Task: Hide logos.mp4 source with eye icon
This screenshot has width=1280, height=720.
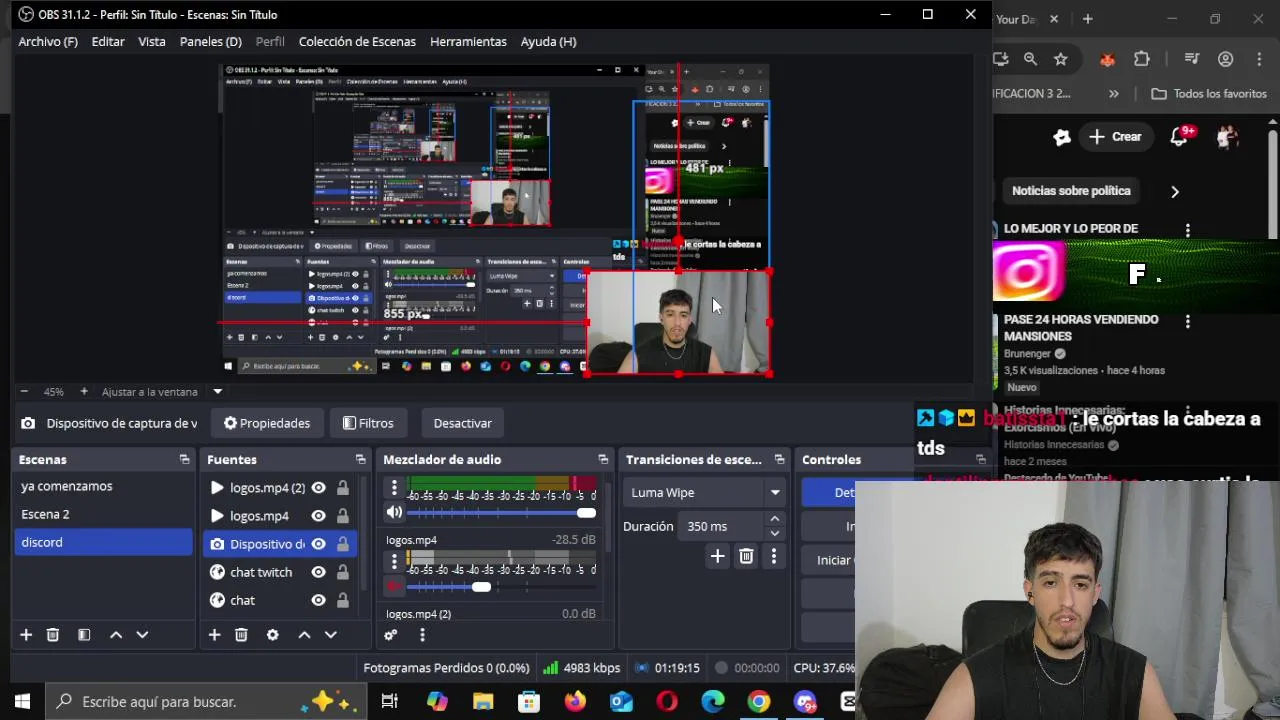Action: (x=318, y=516)
